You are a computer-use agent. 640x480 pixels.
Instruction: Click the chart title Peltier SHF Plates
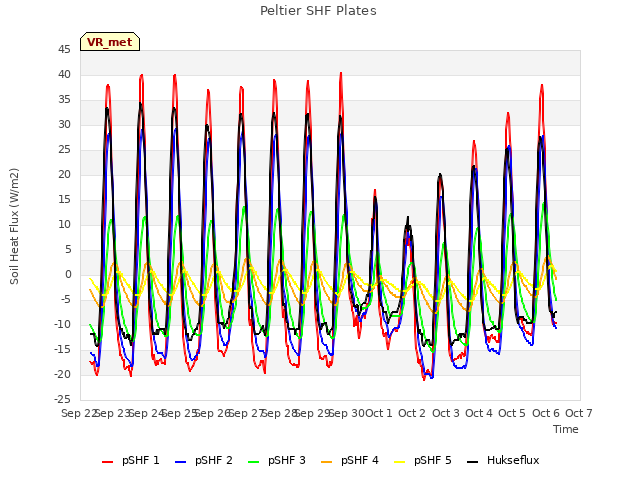click(x=318, y=11)
